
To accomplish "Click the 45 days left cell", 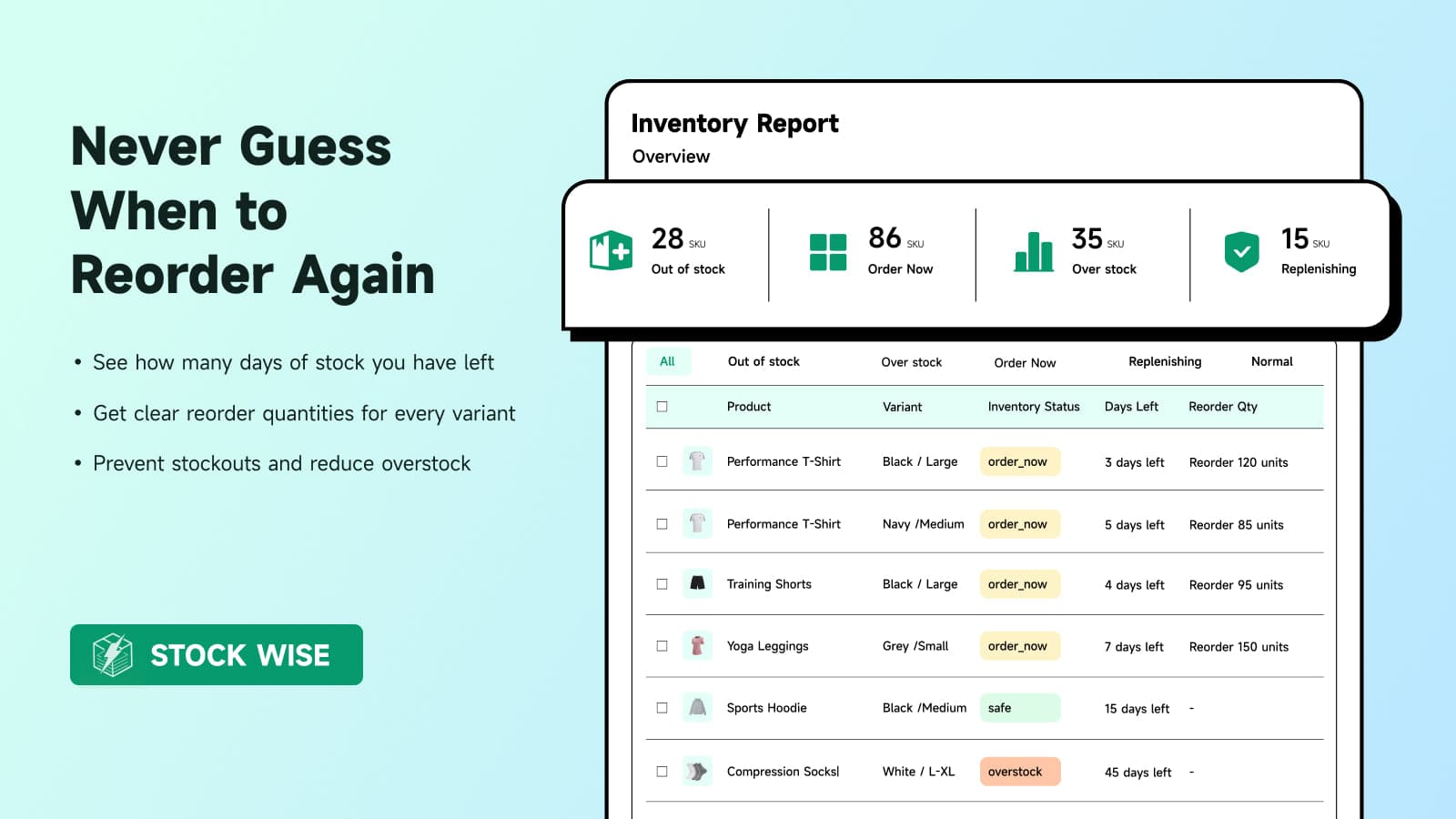I will (1137, 773).
